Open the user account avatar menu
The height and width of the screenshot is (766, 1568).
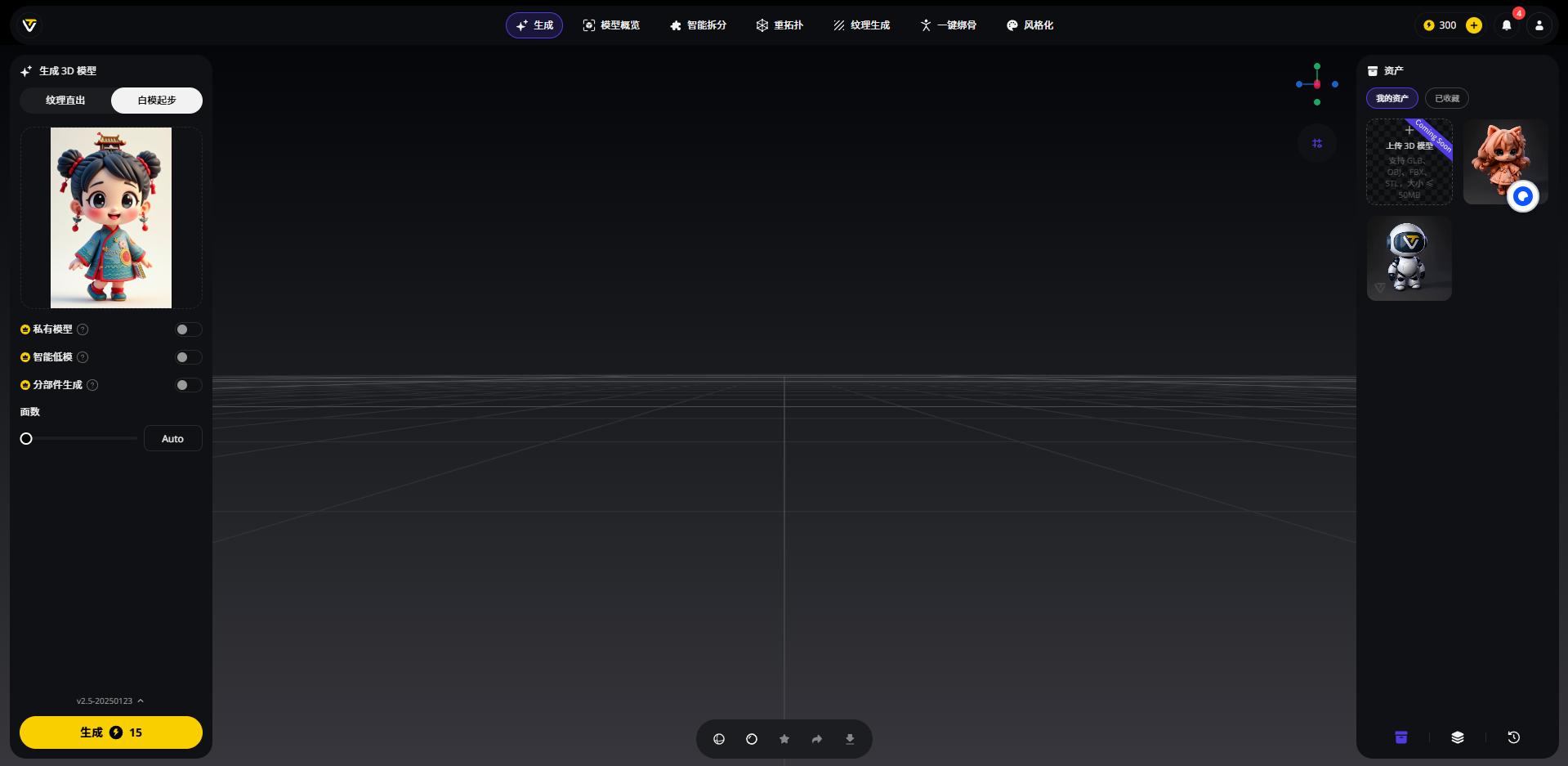pyautogui.click(x=1539, y=25)
